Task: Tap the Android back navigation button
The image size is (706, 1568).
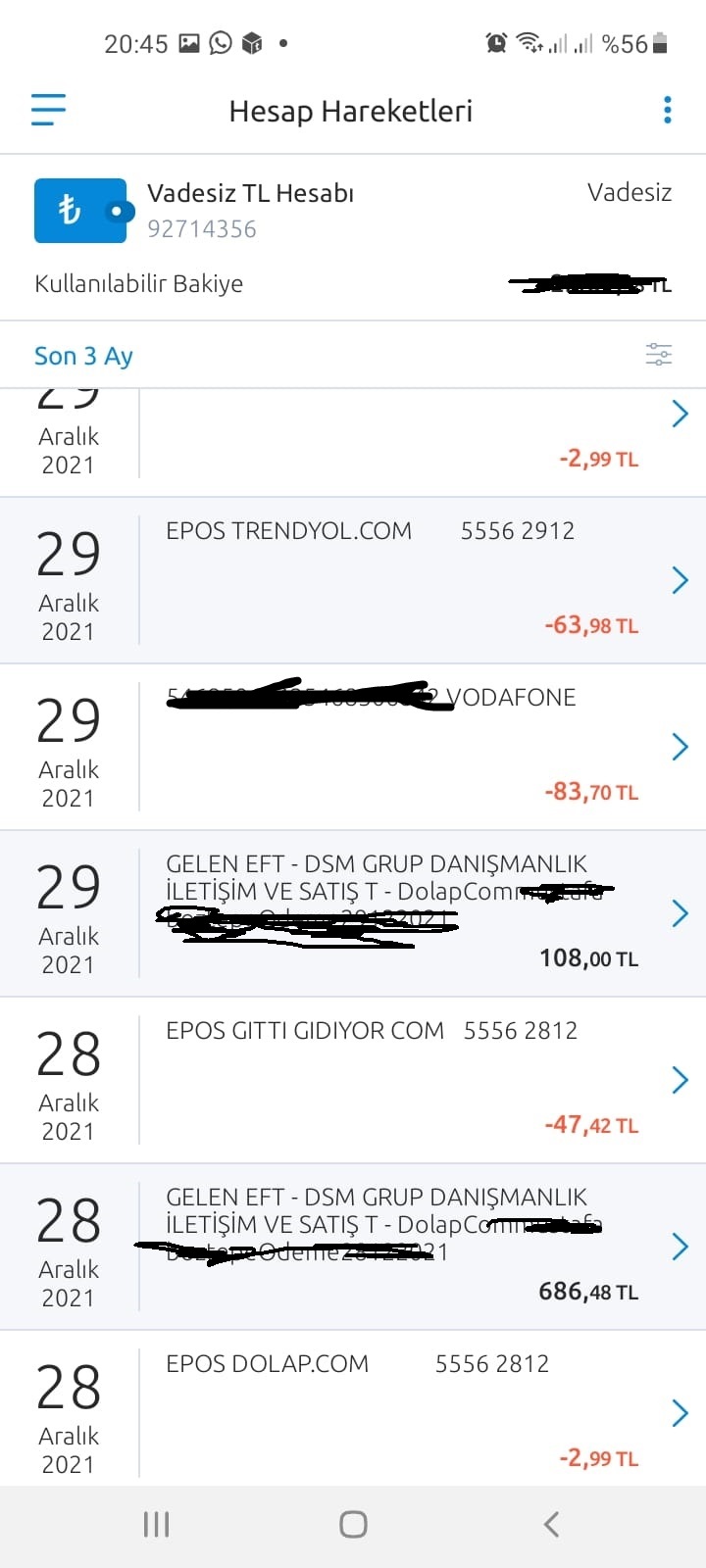Action: (x=551, y=1524)
